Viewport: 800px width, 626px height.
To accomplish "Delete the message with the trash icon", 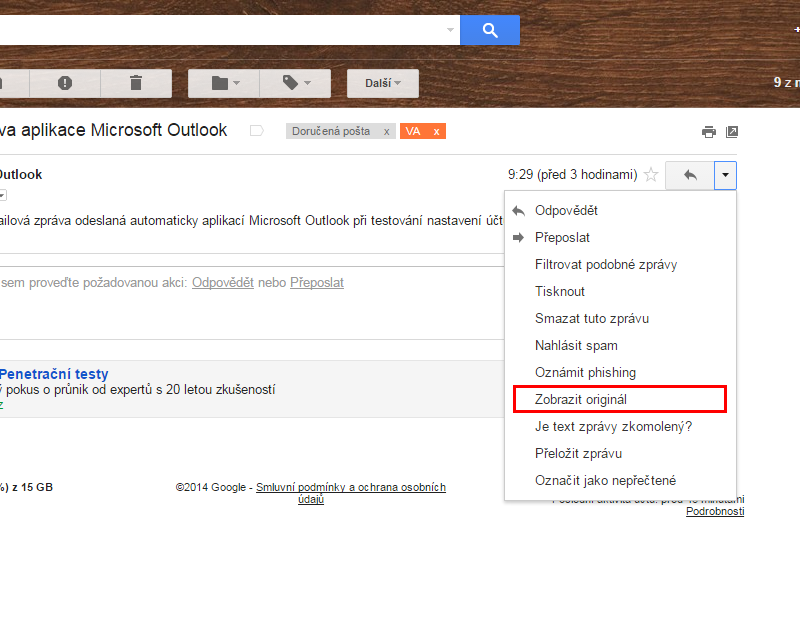I will (136, 83).
